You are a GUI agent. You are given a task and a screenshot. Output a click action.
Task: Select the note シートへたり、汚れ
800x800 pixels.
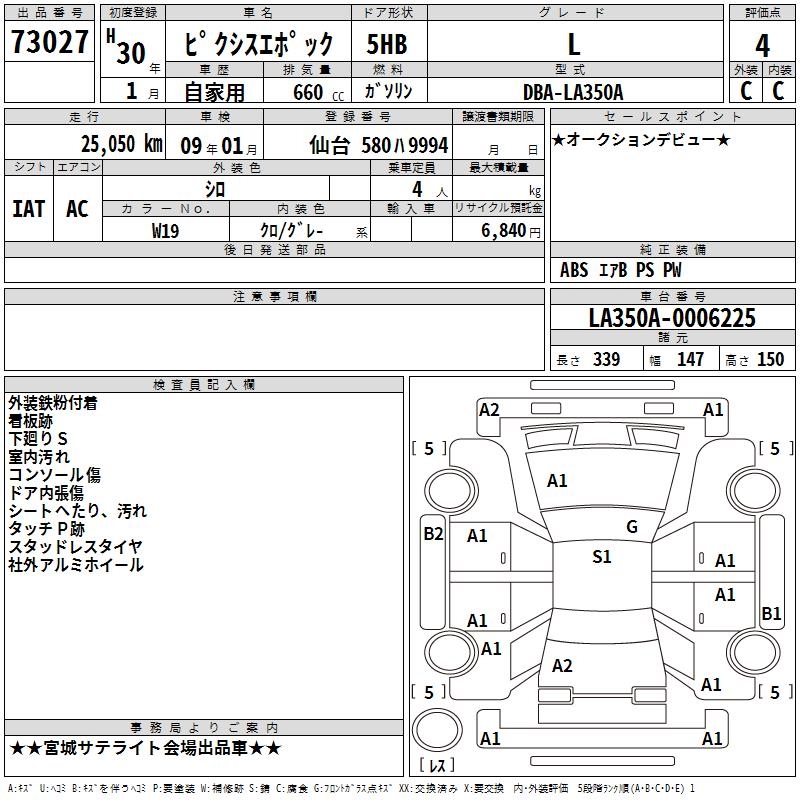point(78,511)
